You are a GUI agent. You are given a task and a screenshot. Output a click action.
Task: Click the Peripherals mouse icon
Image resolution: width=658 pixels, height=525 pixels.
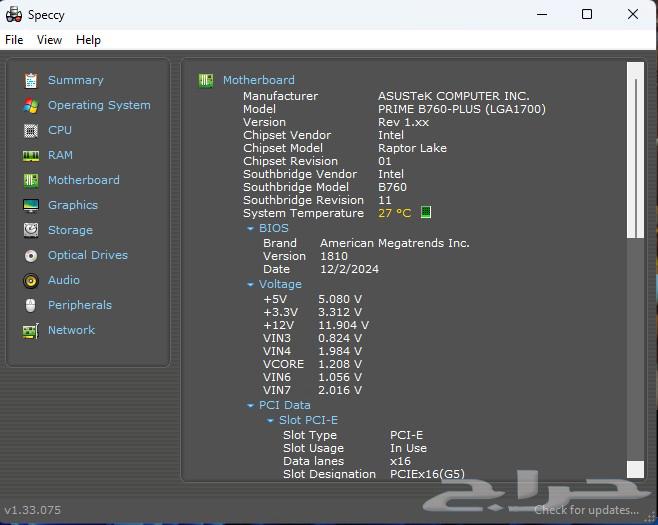[31, 306]
